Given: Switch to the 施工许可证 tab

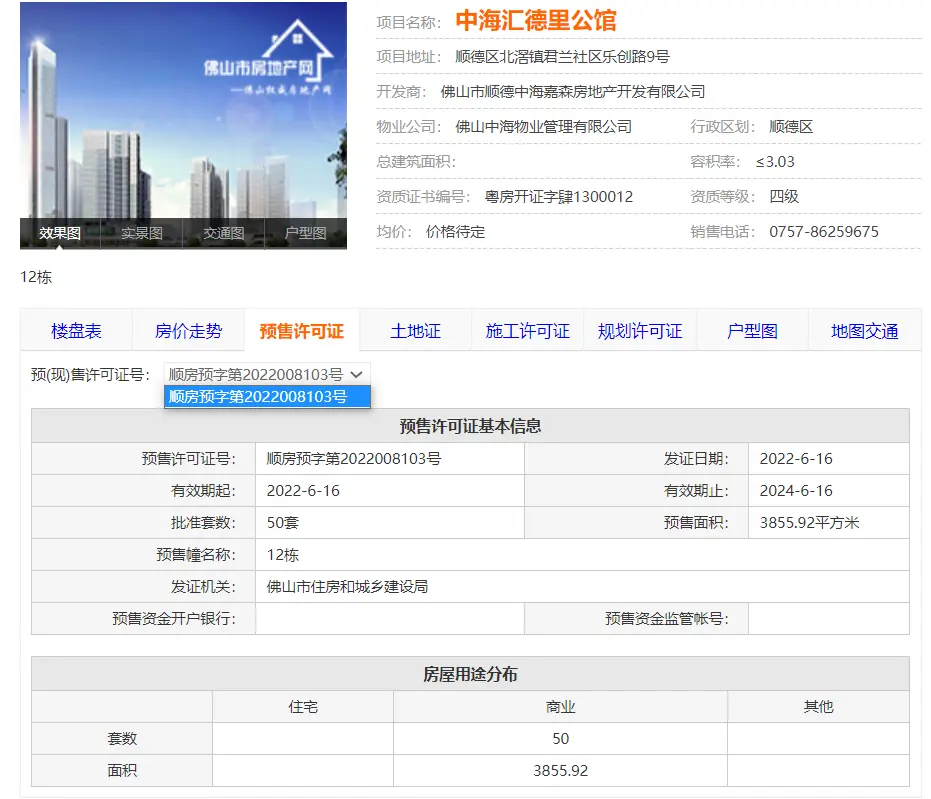Looking at the screenshot, I should pyautogui.click(x=527, y=331).
